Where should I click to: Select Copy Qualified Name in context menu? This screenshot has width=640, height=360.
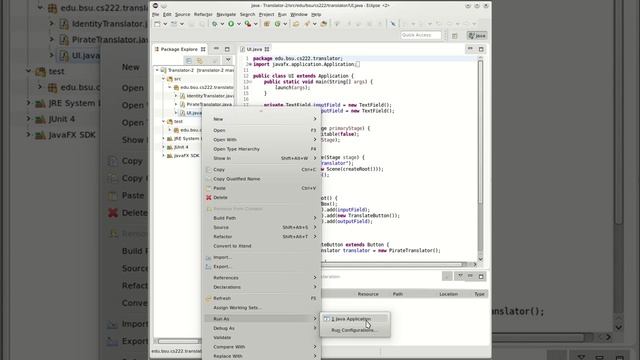click(x=262, y=179)
